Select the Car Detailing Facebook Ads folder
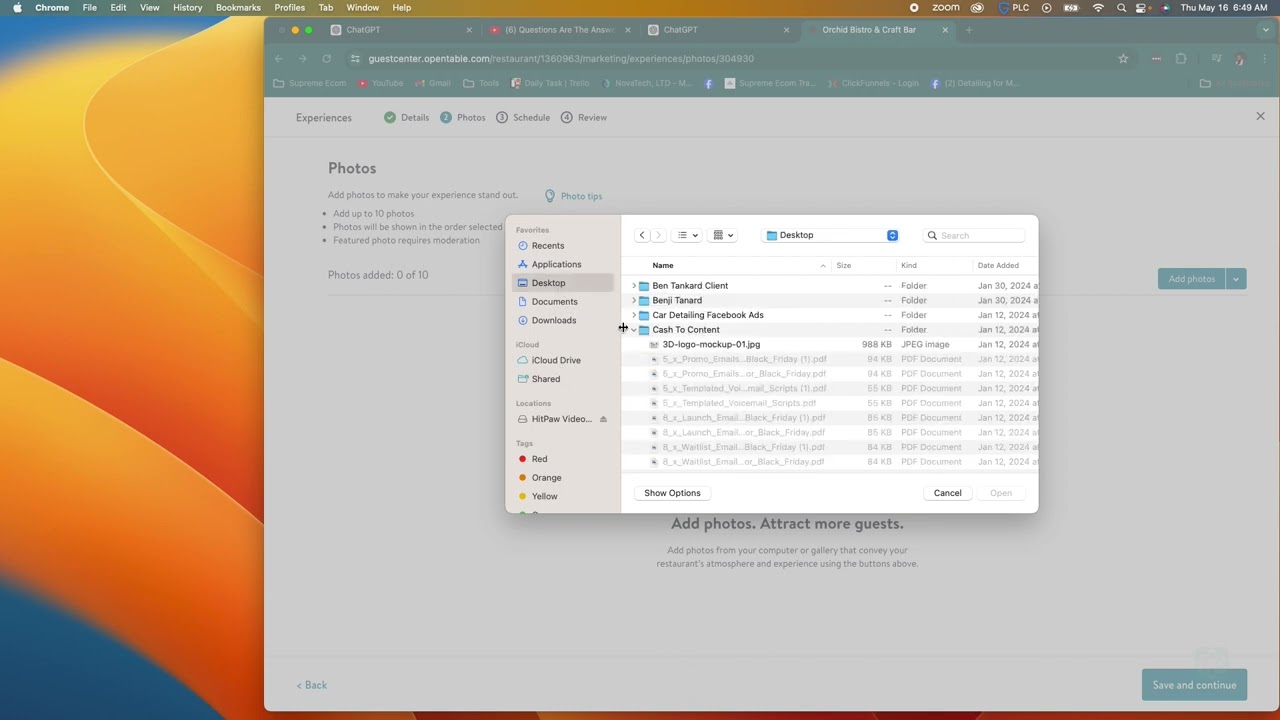This screenshot has width=1280, height=720. 832,315
